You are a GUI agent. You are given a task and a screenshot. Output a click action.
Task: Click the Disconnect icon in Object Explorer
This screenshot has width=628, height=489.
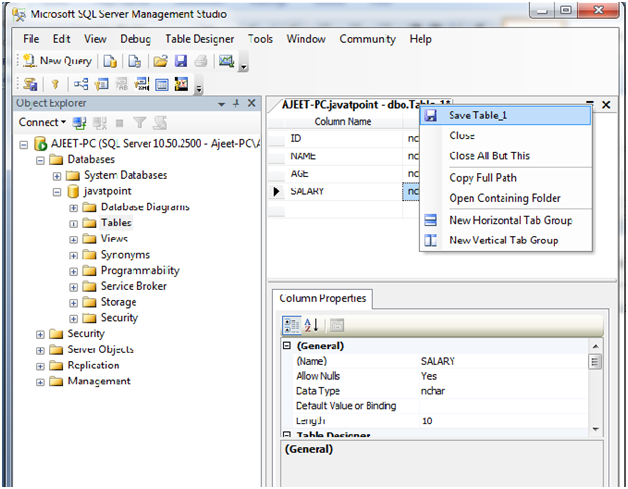tap(100, 123)
